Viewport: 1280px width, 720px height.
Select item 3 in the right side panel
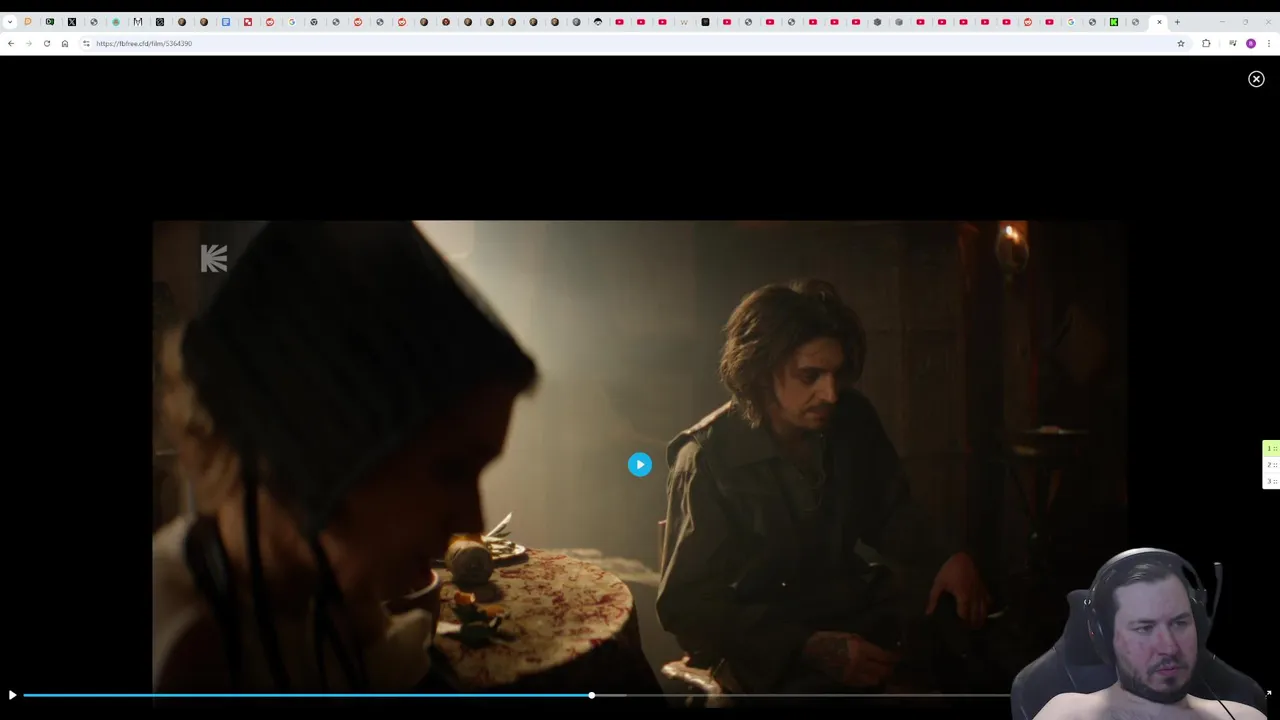tap(1271, 481)
